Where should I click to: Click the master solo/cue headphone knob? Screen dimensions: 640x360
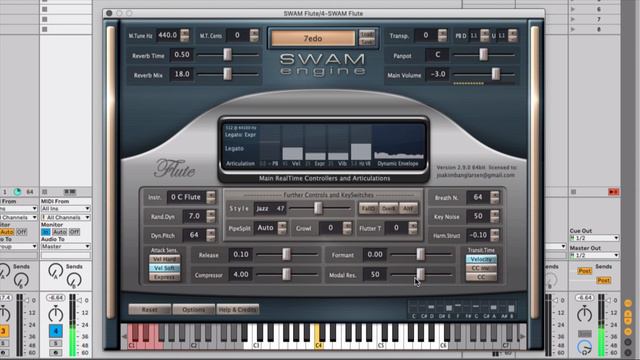click(584, 347)
